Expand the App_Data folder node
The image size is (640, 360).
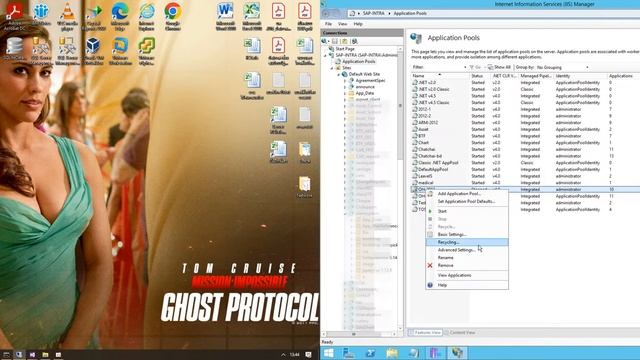(345, 93)
